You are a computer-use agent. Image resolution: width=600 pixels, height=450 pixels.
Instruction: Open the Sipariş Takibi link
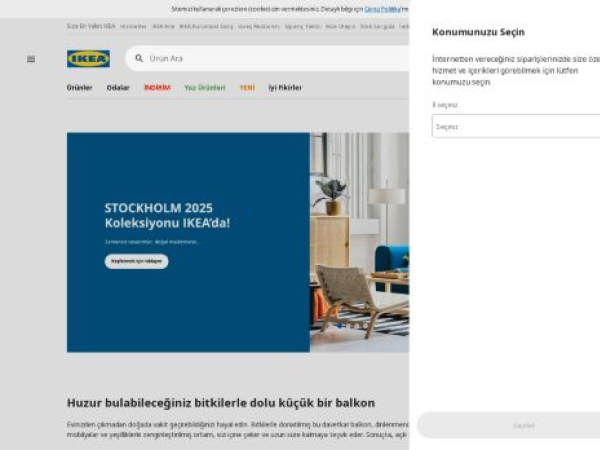[x=302, y=26]
